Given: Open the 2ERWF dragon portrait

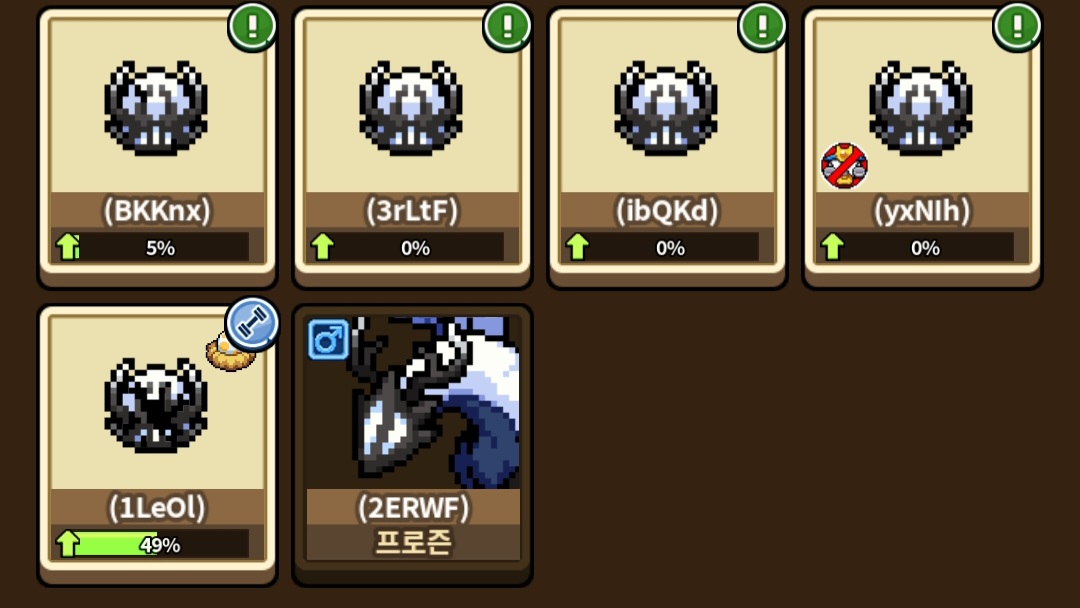Looking at the screenshot, I should tap(413, 403).
